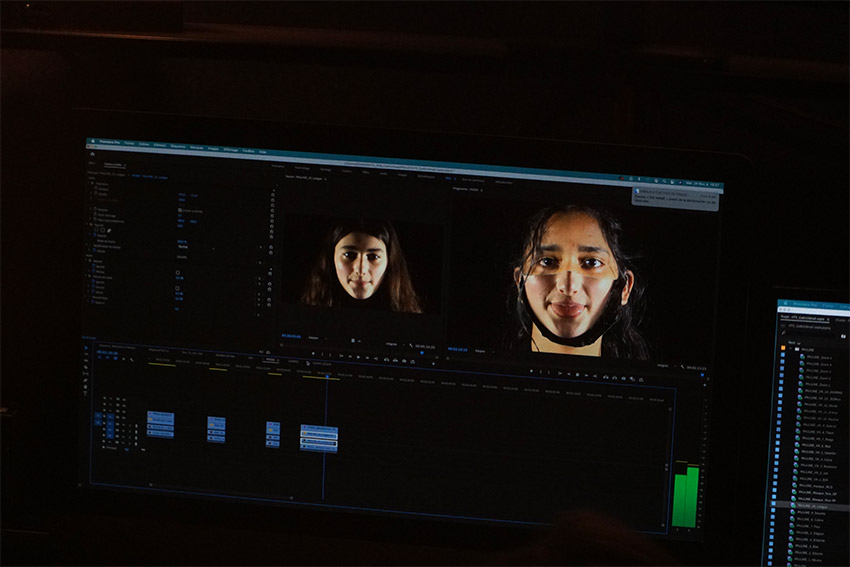The height and width of the screenshot is (567, 850).
Task: Add a marker in the Program monitor
Action: [531, 371]
